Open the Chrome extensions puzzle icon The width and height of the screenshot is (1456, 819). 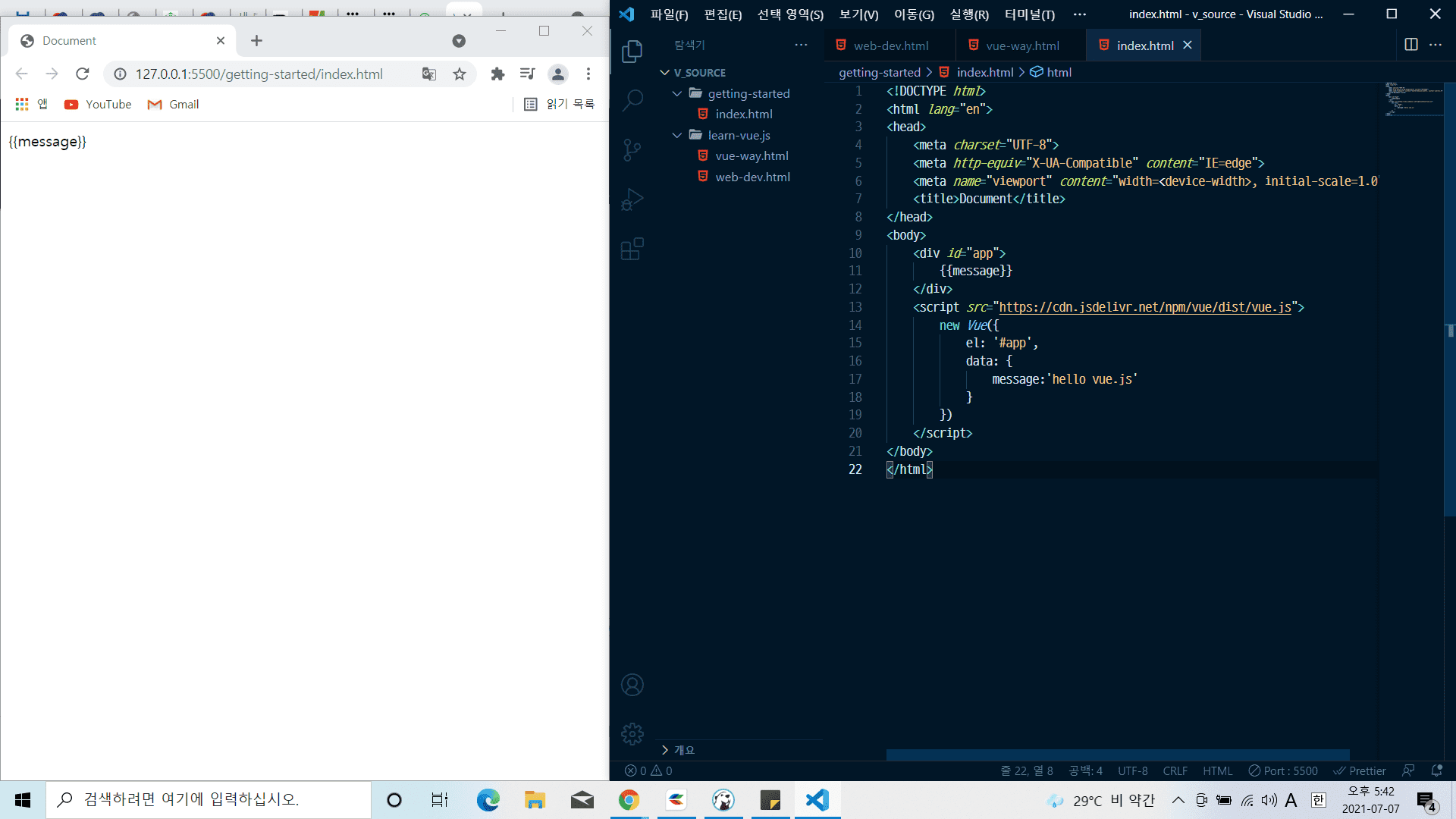click(497, 74)
